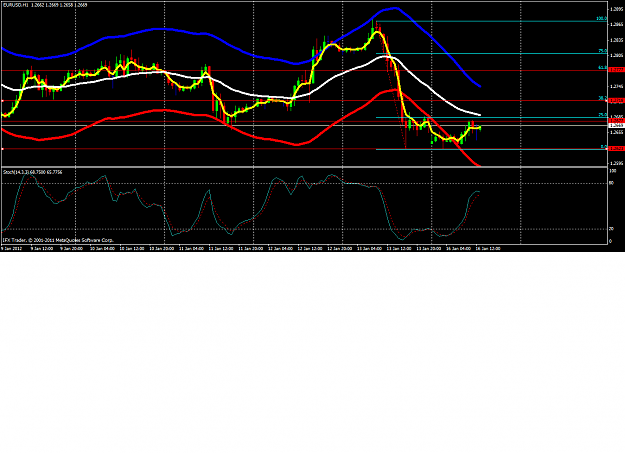This screenshot has width=625, height=453.
Task: Click the 9 Jan 12:00 time label
Action: (x=42, y=248)
